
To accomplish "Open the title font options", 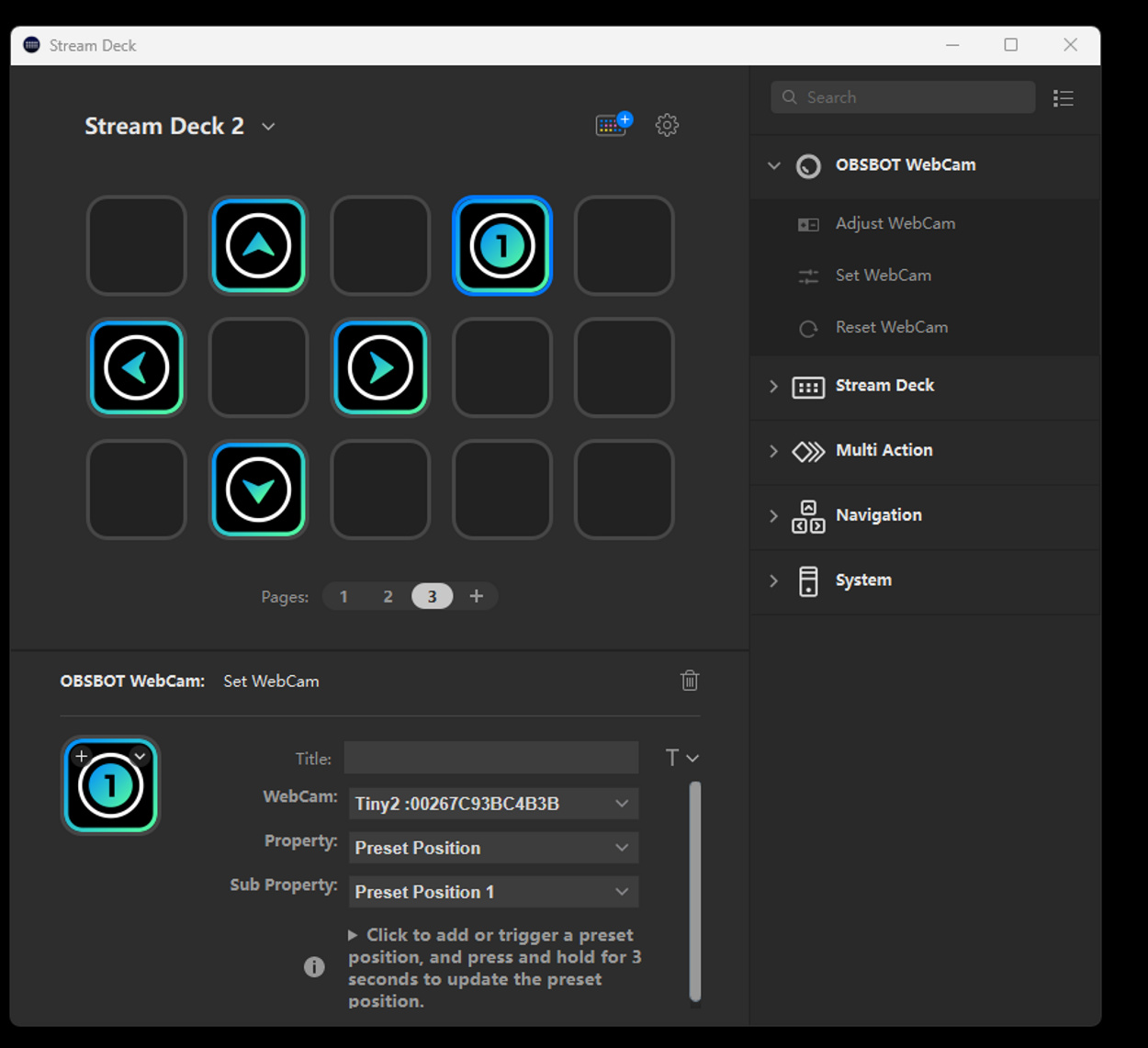I will click(682, 758).
